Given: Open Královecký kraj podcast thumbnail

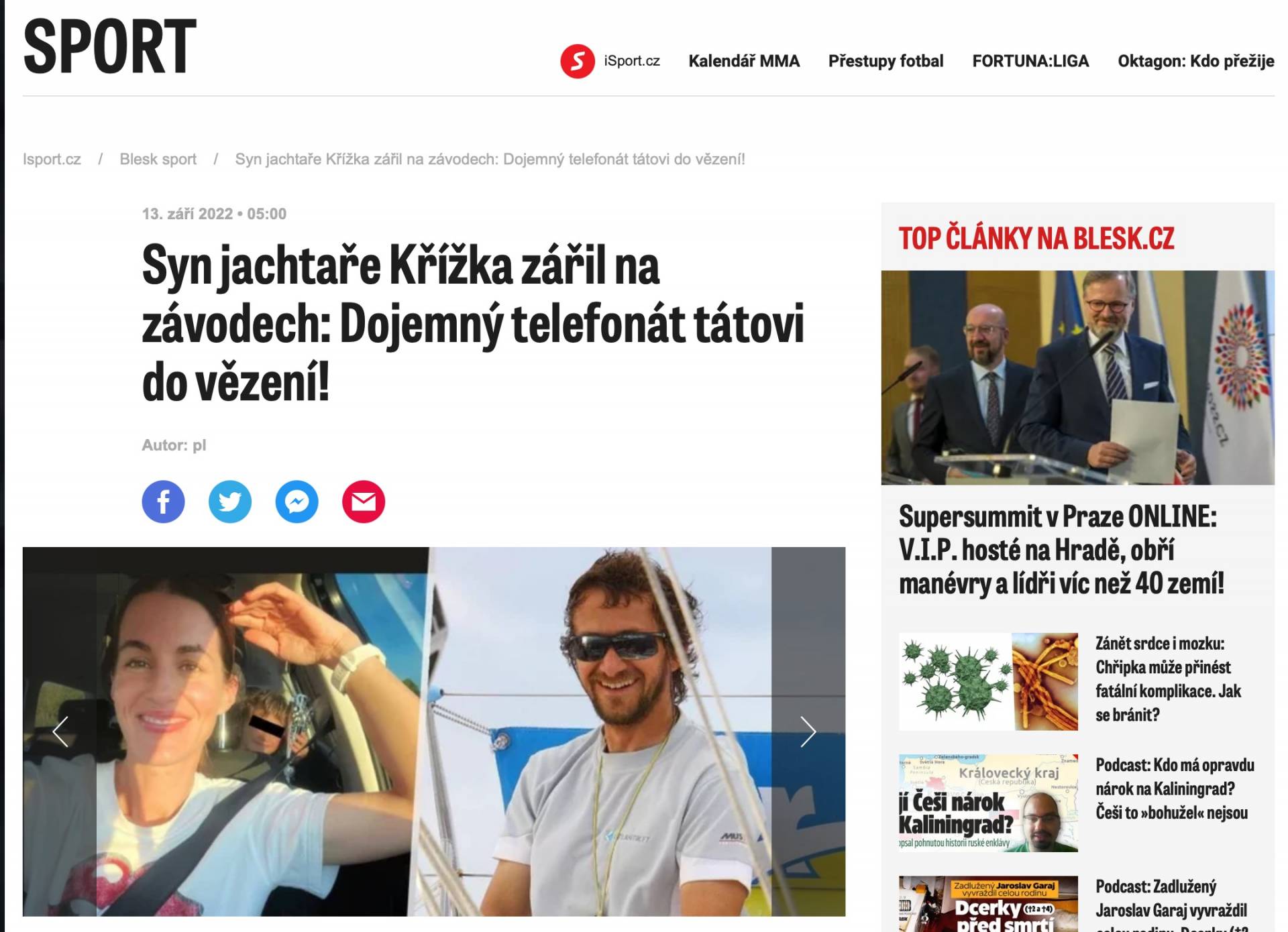Looking at the screenshot, I should (988, 803).
